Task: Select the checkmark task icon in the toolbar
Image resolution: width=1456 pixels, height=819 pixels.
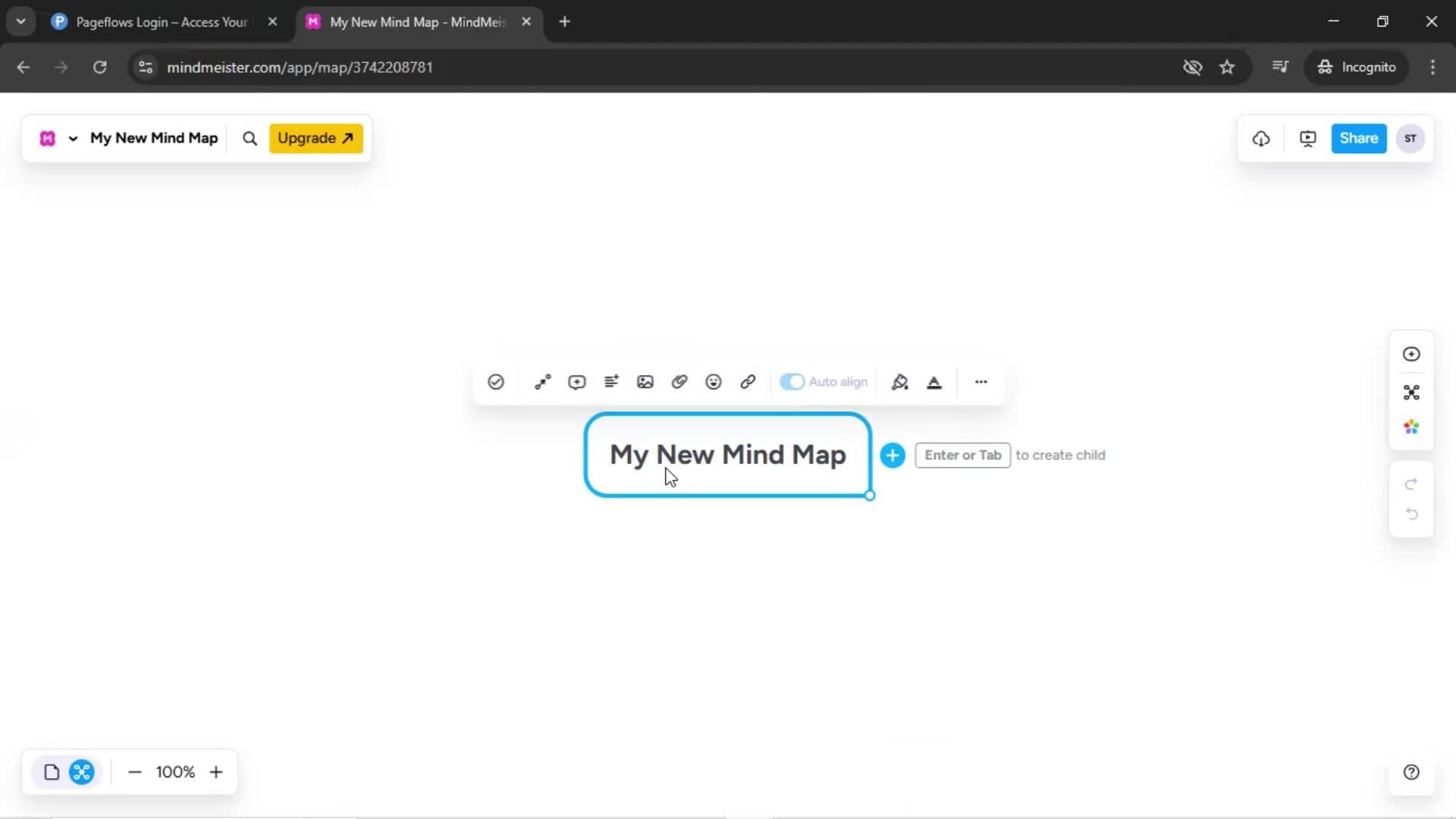Action: (495, 381)
